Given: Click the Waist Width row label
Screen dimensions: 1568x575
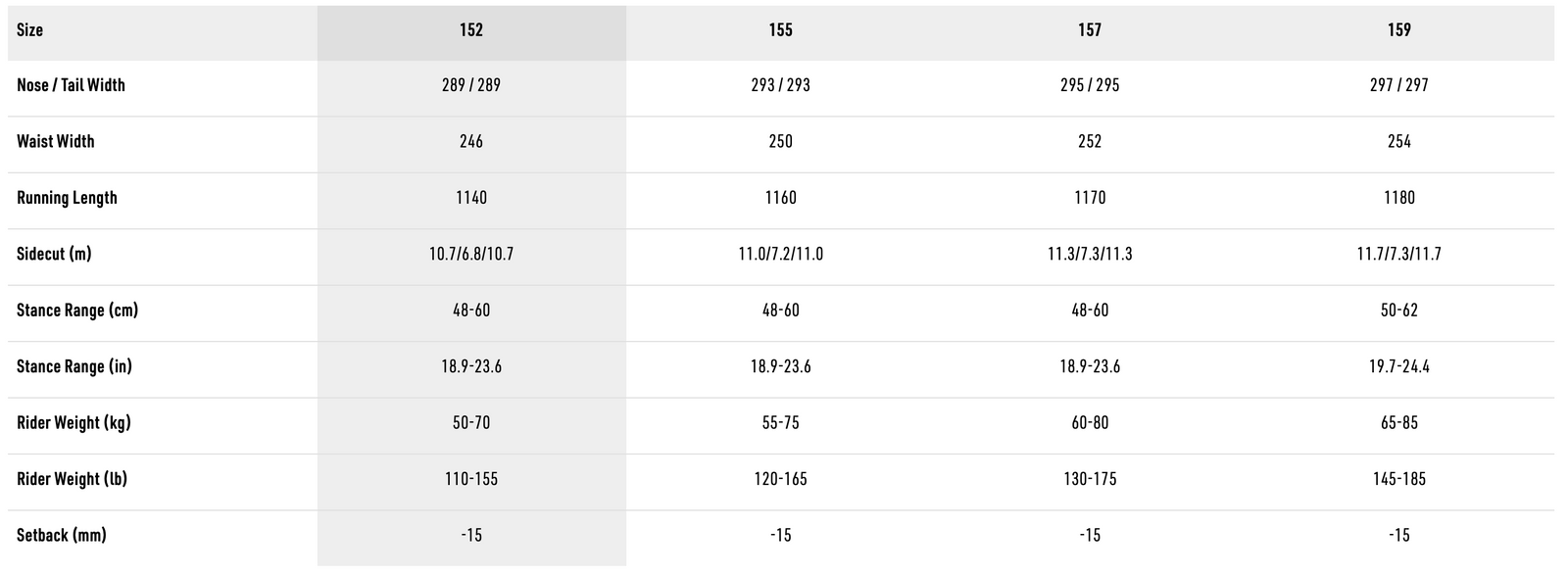Looking at the screenshot, I should click(x=56, y=141).
